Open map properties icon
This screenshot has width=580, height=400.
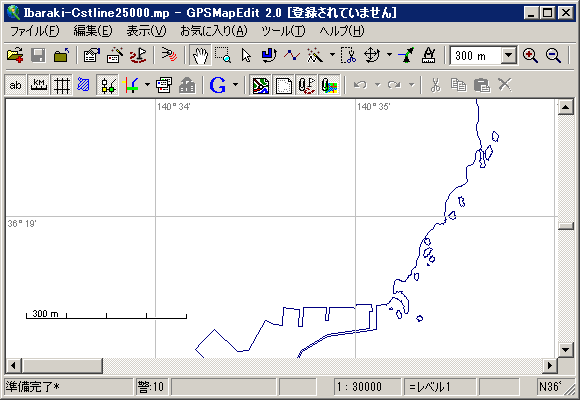(x=91, y=56)
